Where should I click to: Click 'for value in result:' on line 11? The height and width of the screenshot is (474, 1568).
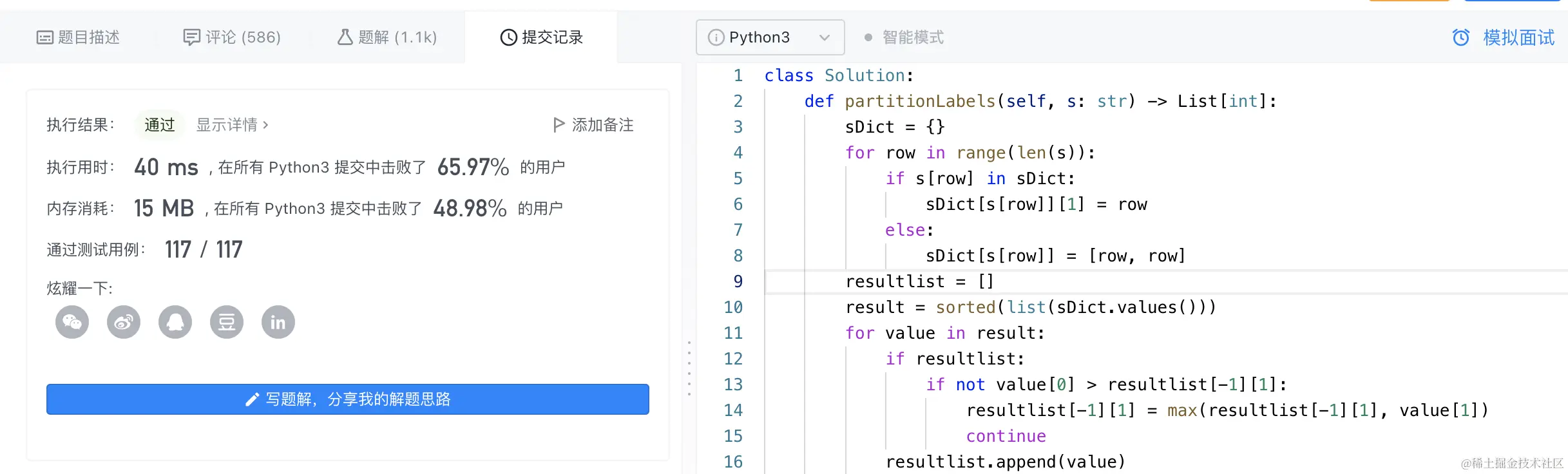click(x=945, y=333)
